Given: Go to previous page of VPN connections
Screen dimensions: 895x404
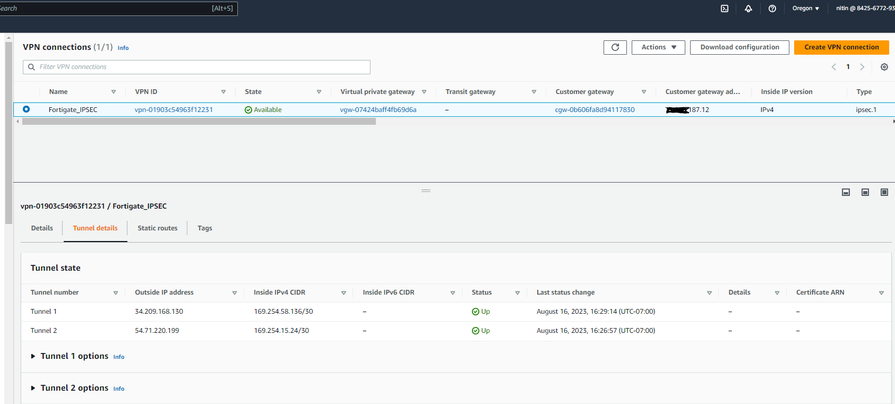Looking at the screenshot, I should pos(834,67).
